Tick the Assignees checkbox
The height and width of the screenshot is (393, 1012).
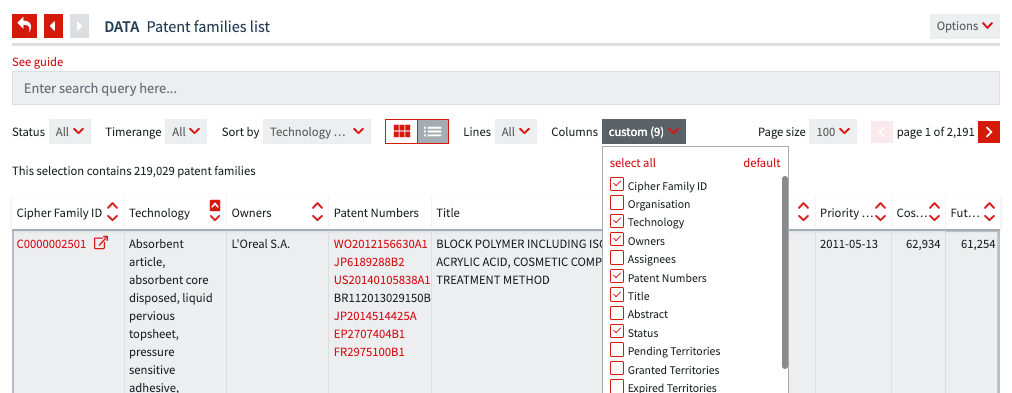point(616,258)
